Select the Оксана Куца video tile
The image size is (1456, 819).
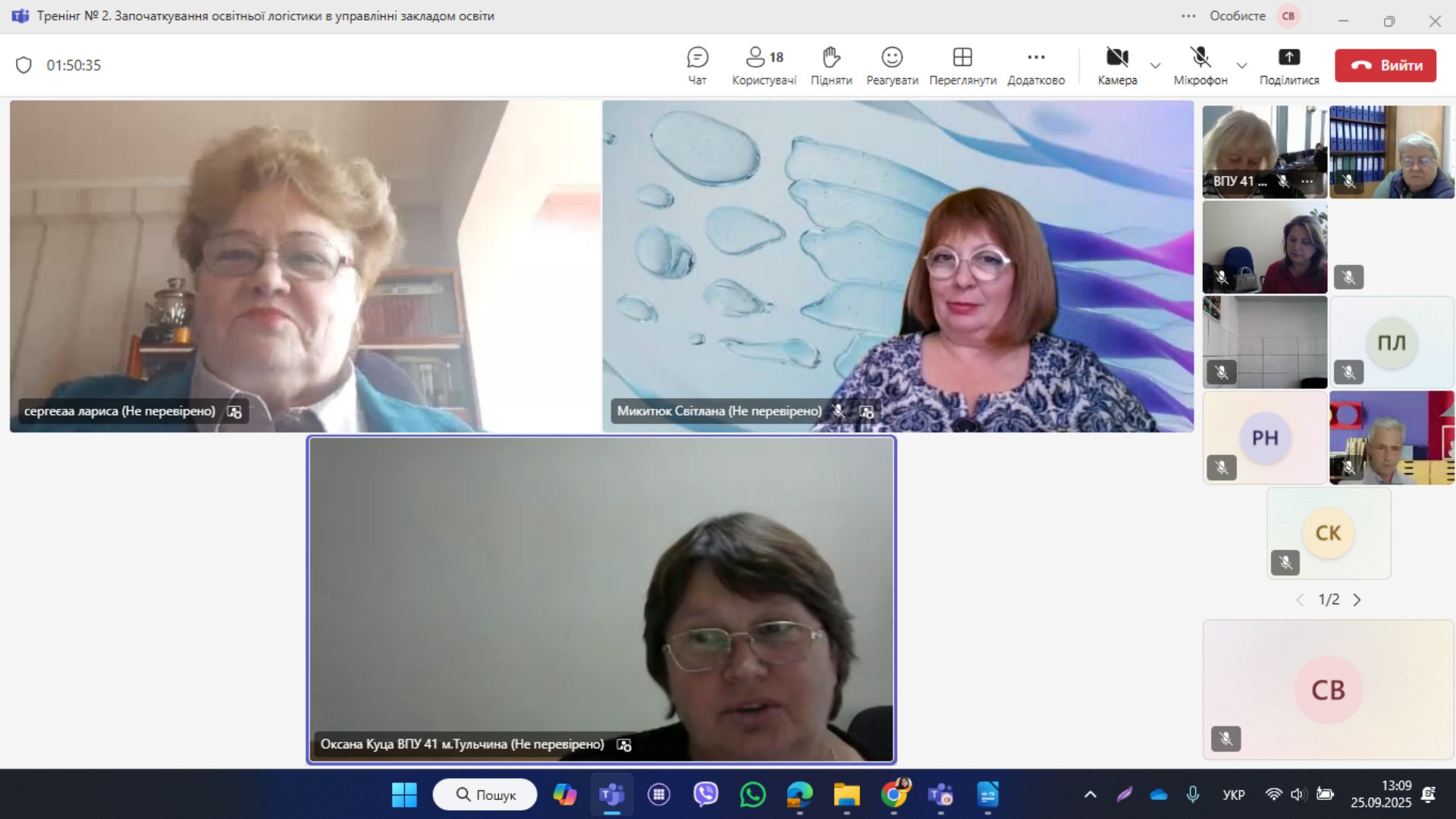click(x=601, y=599)
